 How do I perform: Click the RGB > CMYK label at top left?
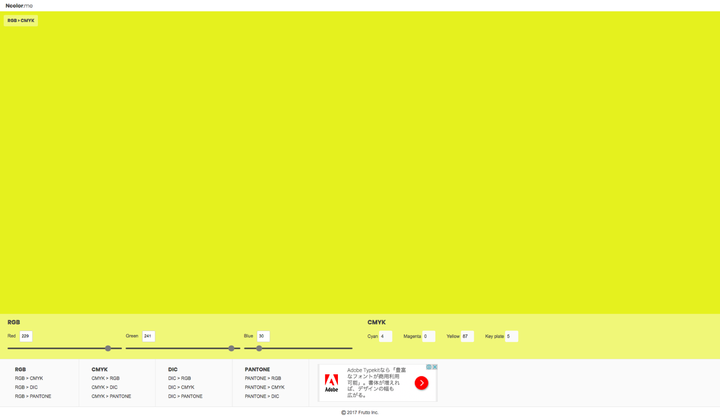tap(21, 20)
